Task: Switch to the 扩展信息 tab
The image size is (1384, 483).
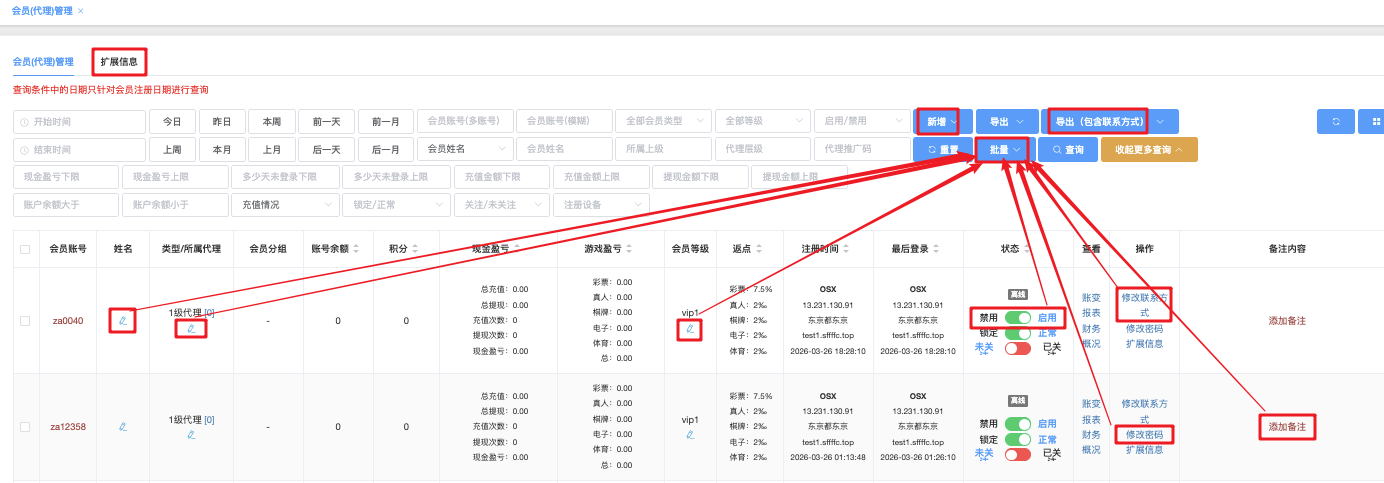Action: (x=119, y=62)
